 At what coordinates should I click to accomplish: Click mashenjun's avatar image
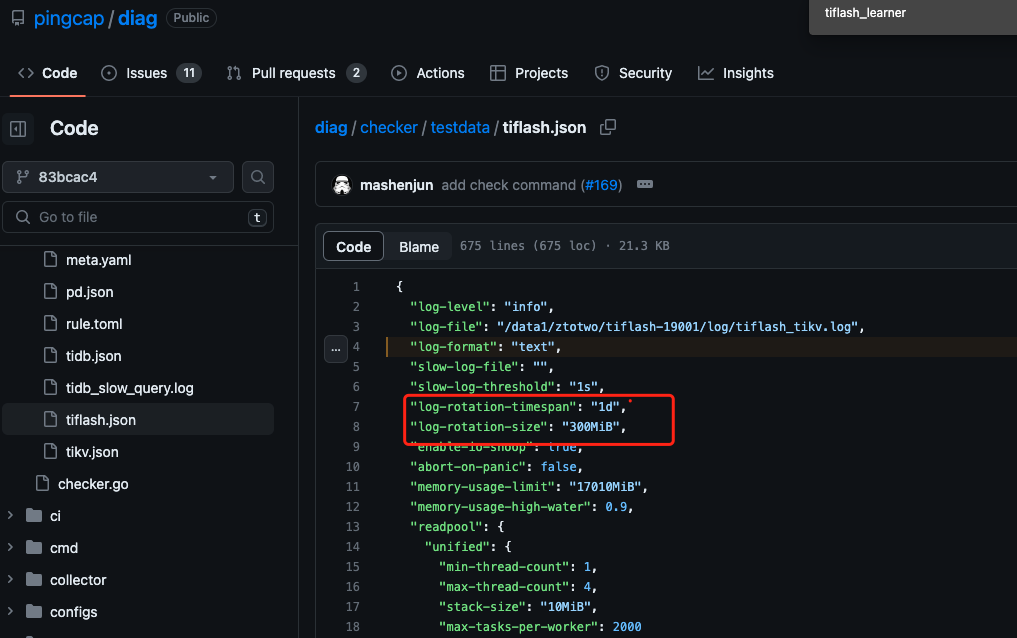[342, 185]
